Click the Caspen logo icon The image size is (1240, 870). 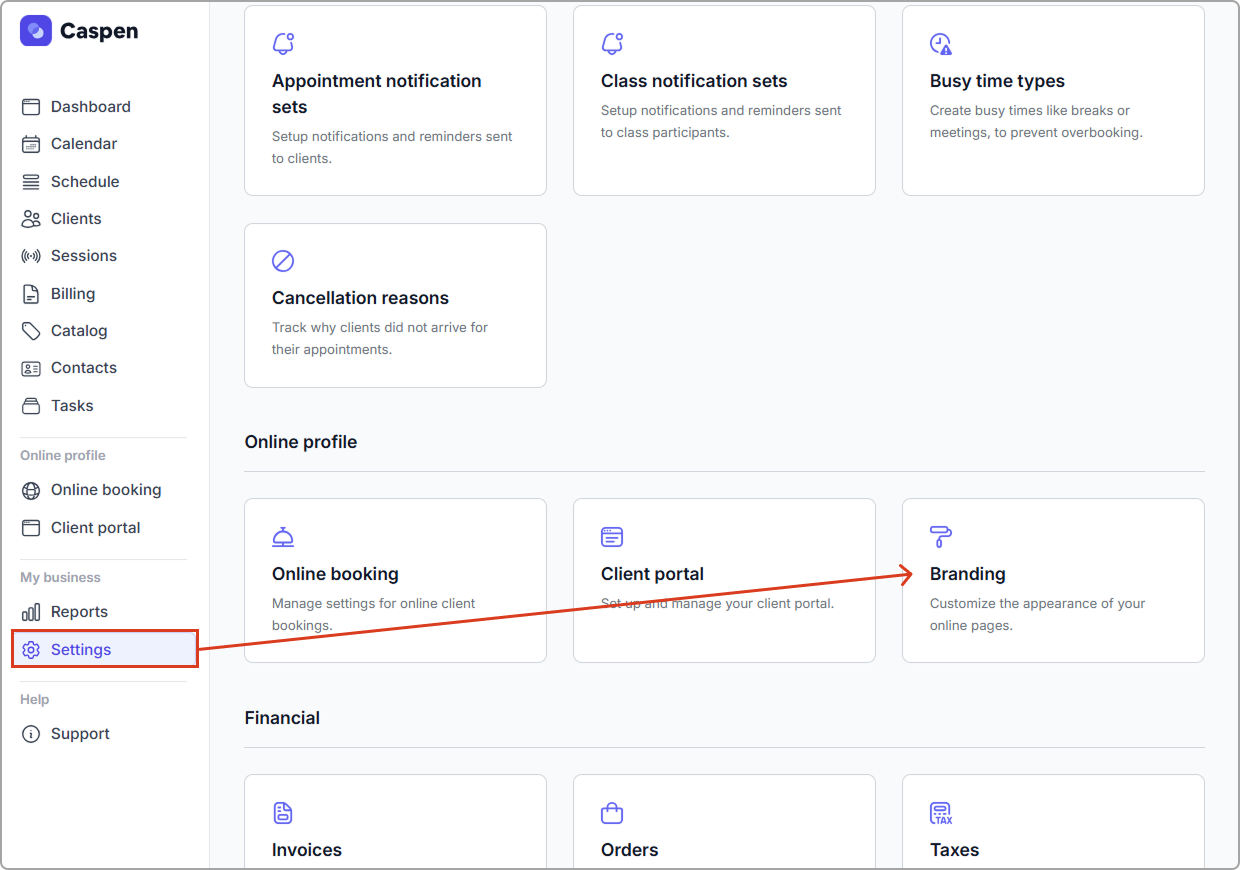pyautogui.click(x=36, y=31)
